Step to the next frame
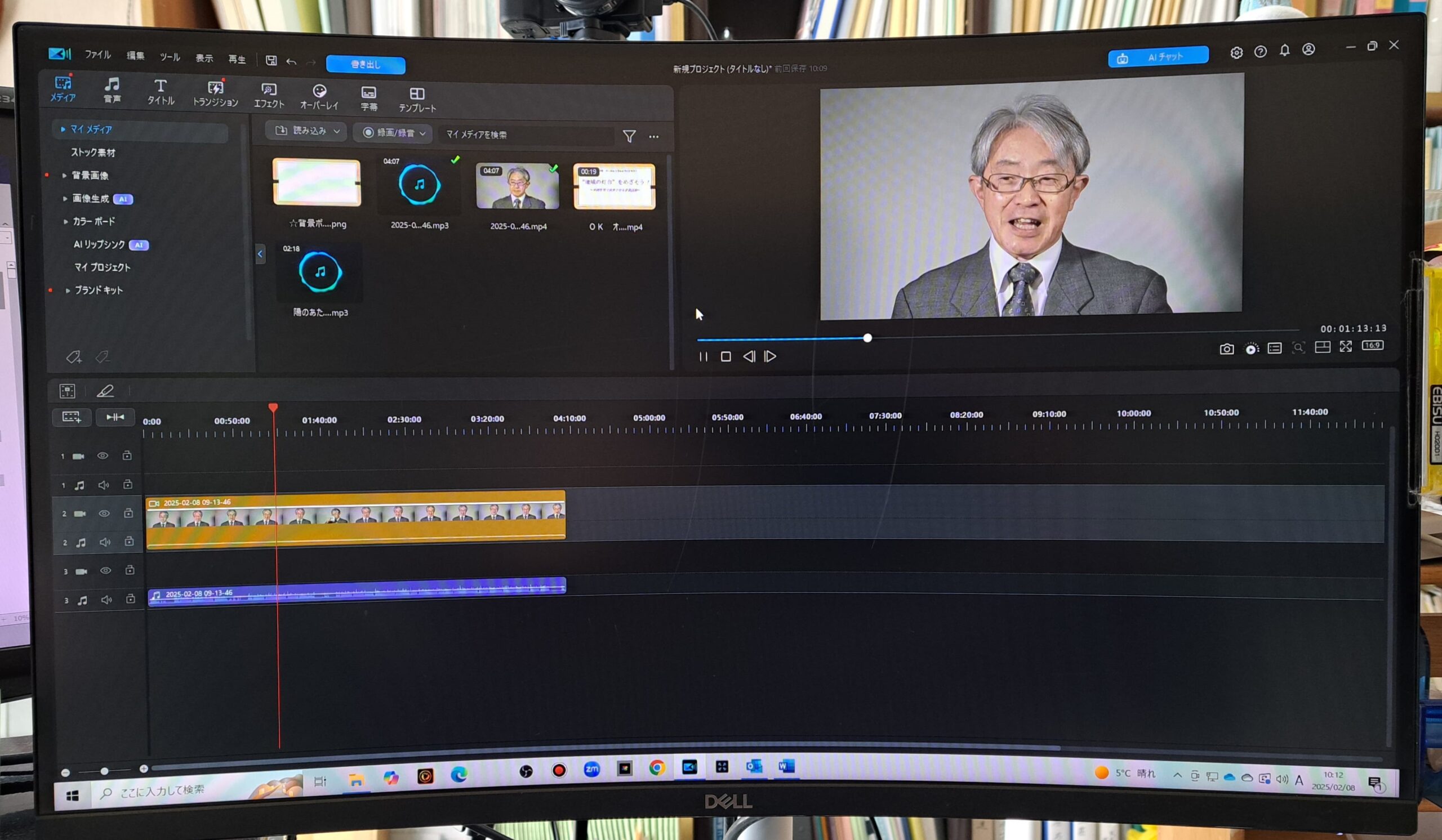The image size is (1442, 840). click(x=770, y=357)
